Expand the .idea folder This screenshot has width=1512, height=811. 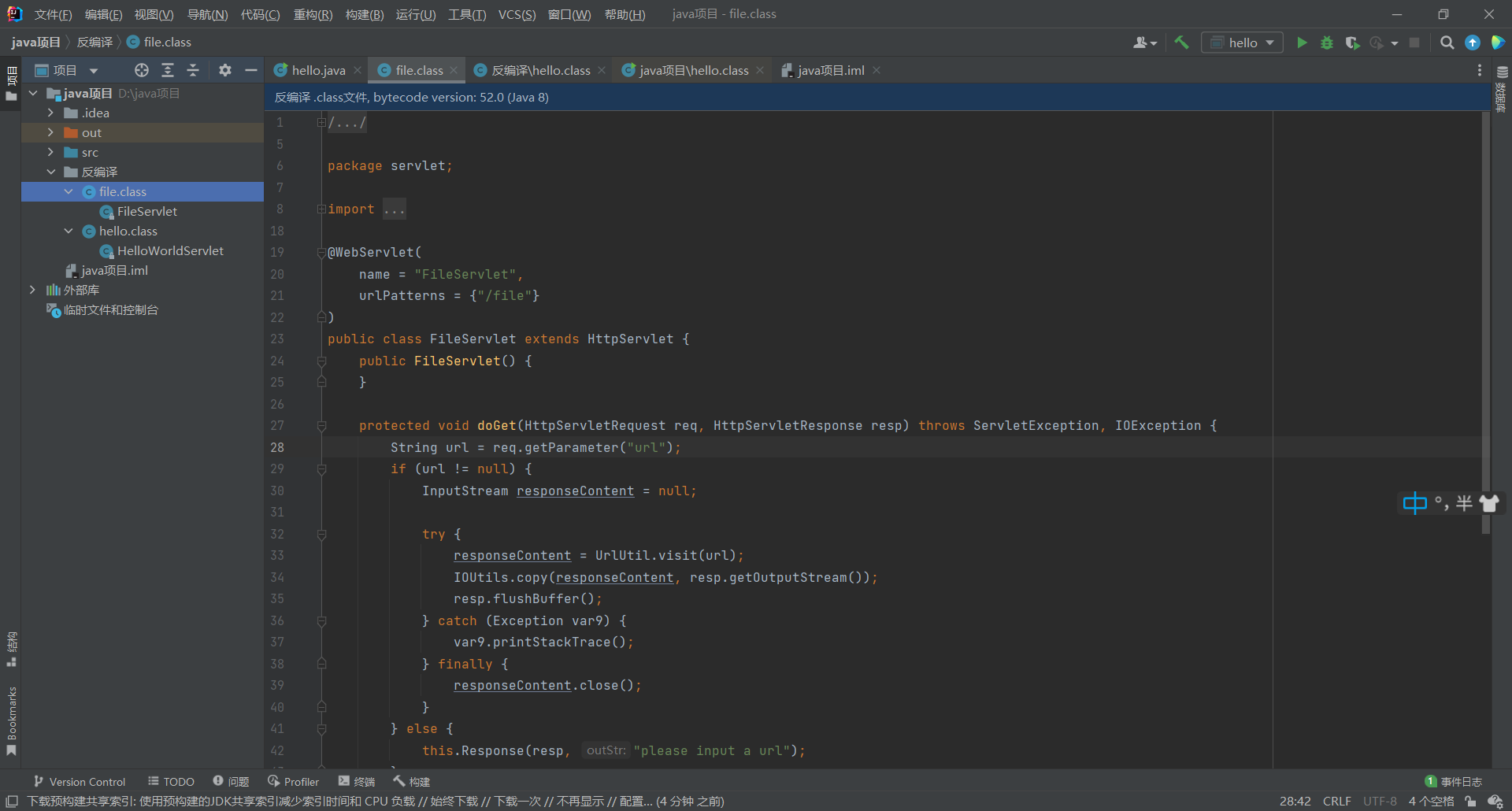pos(50,113)
